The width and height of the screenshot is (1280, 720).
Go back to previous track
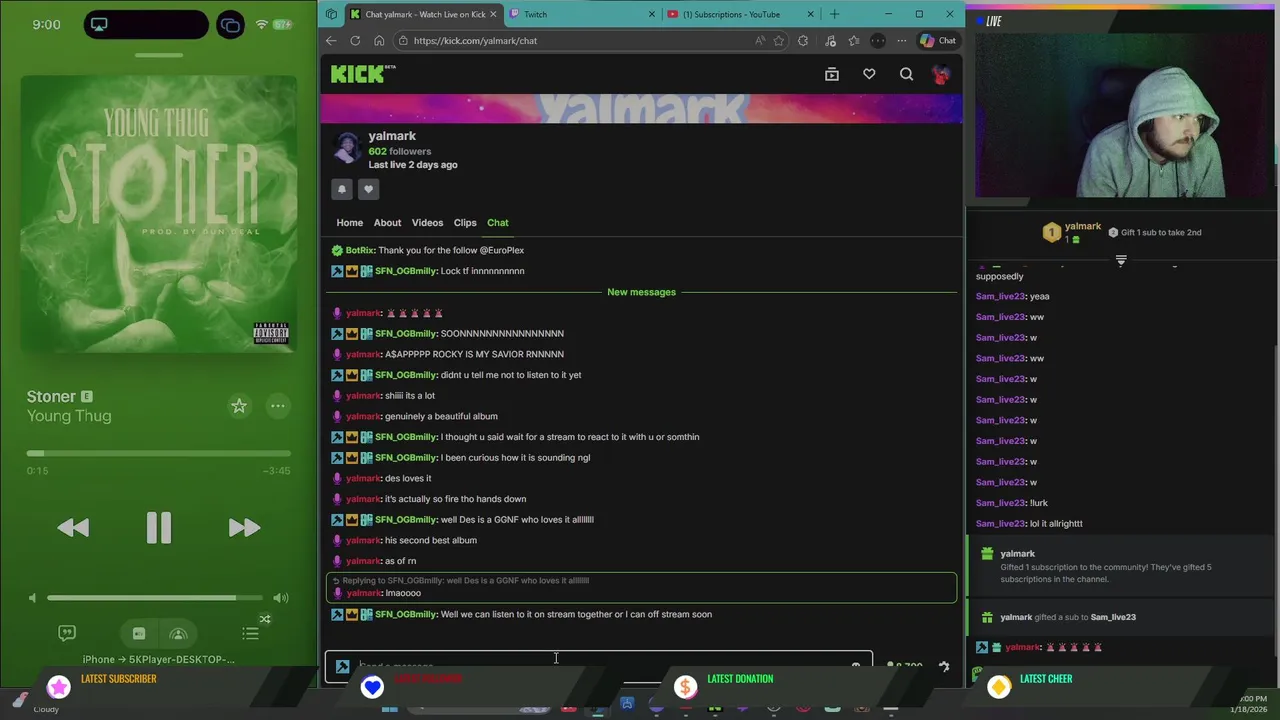pyautogui.click(x=73, y=528)
